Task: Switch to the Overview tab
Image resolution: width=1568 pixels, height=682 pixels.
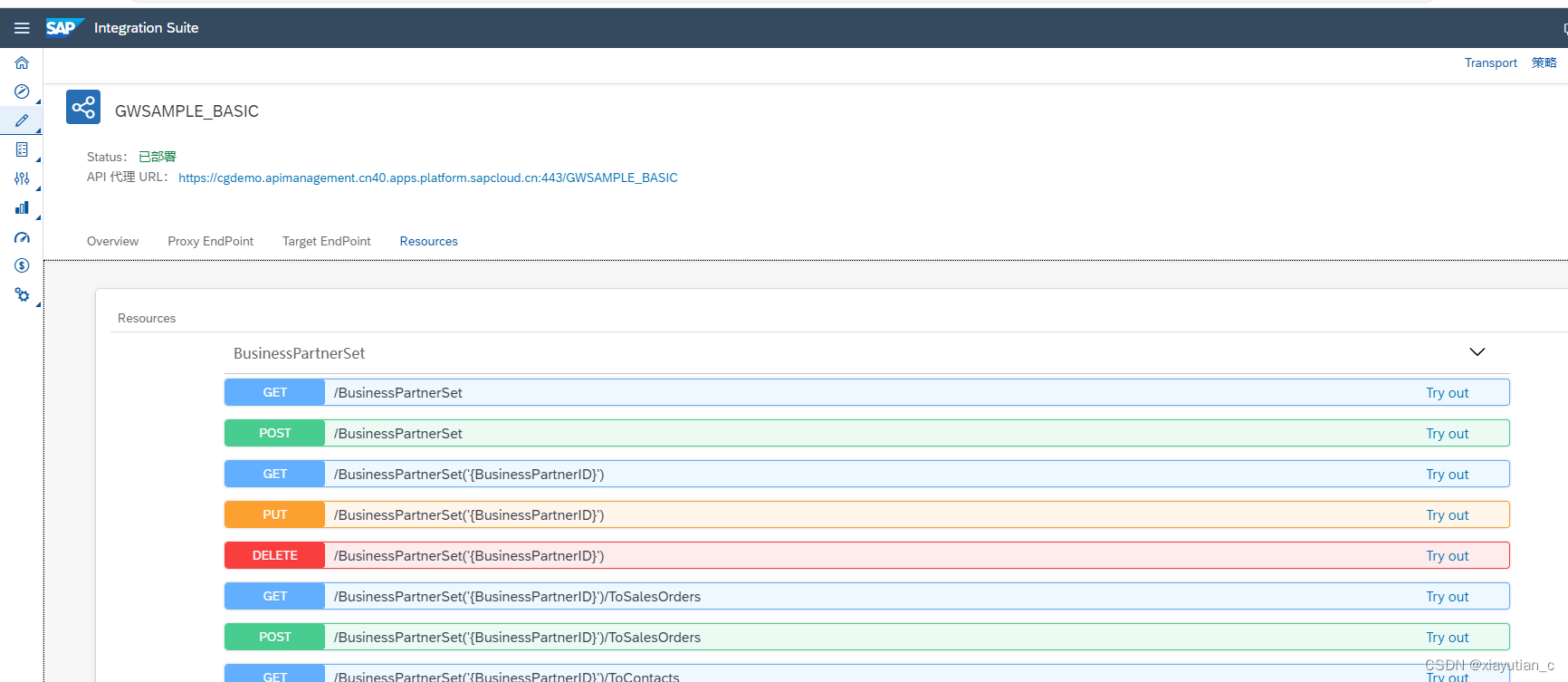Action: [112, 241]
